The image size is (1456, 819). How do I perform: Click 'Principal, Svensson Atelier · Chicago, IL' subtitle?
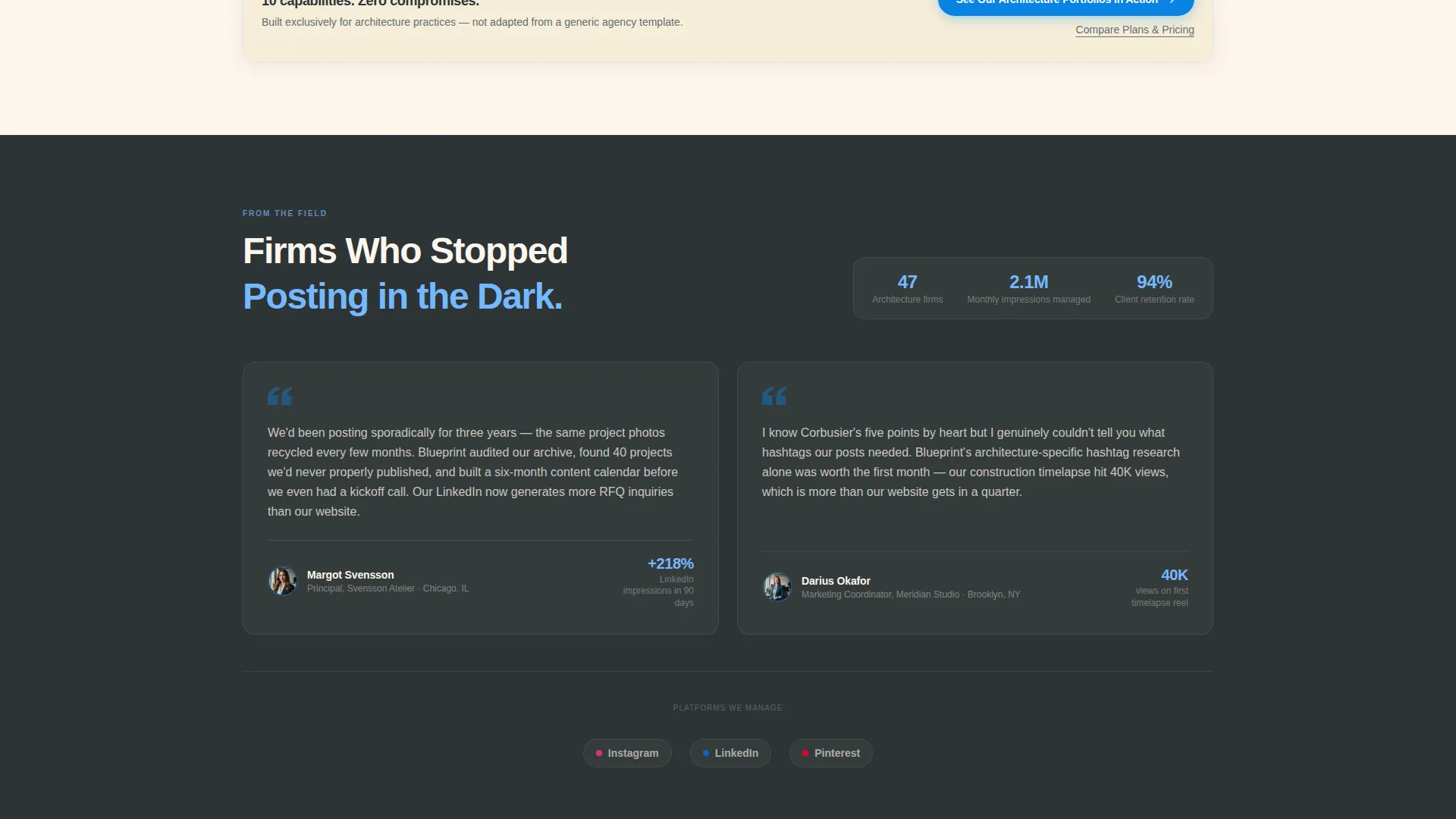388,588
